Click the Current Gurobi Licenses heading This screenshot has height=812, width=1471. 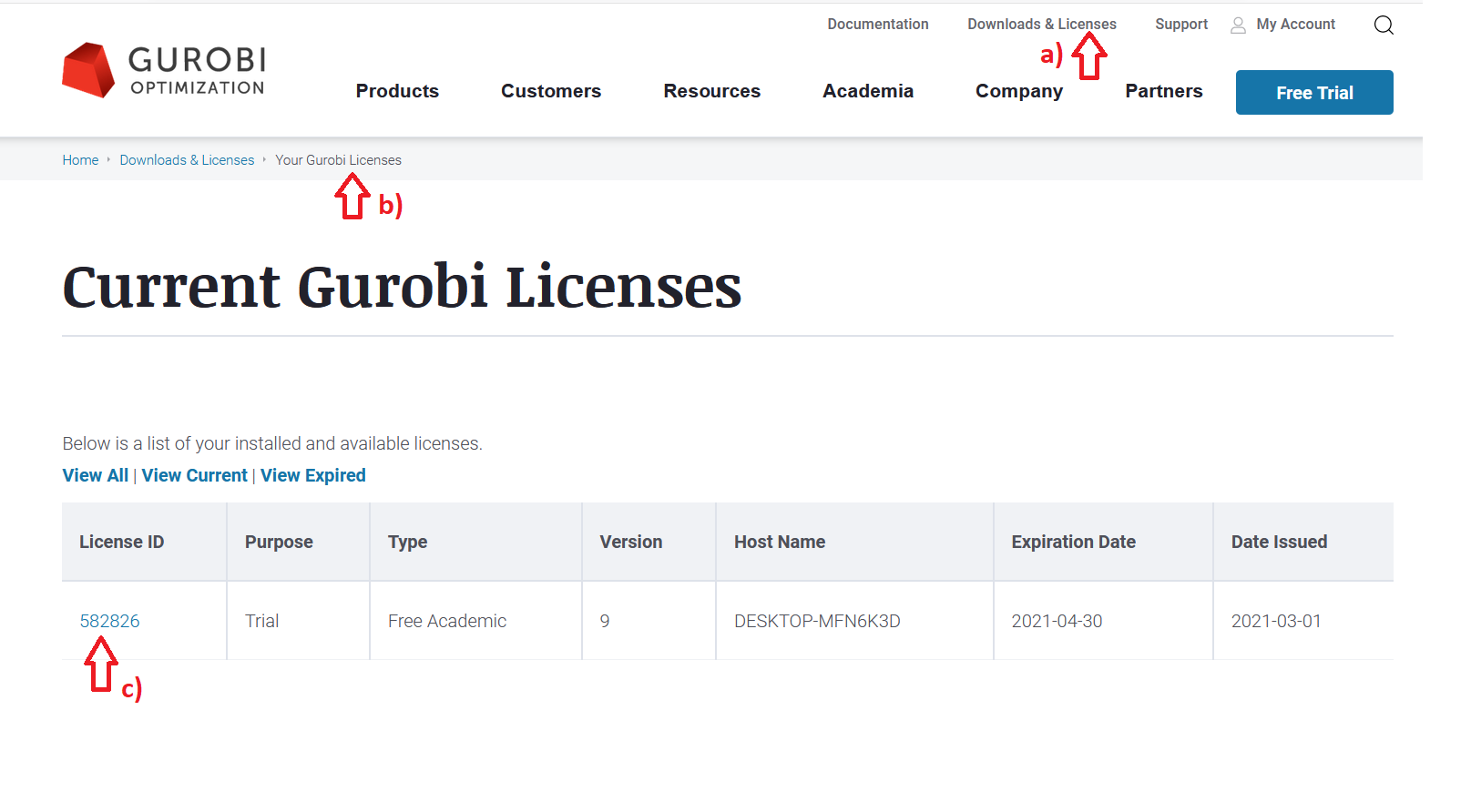402,287
